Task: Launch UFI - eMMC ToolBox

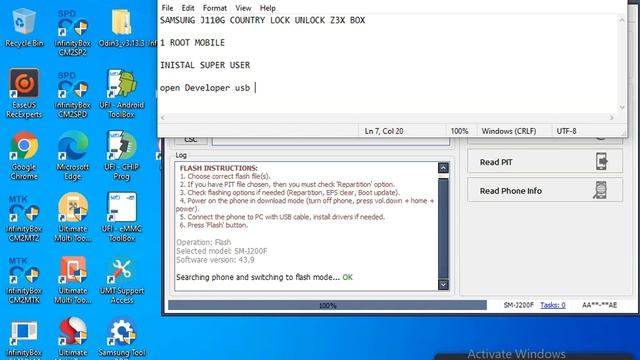Action: (121, 218)
